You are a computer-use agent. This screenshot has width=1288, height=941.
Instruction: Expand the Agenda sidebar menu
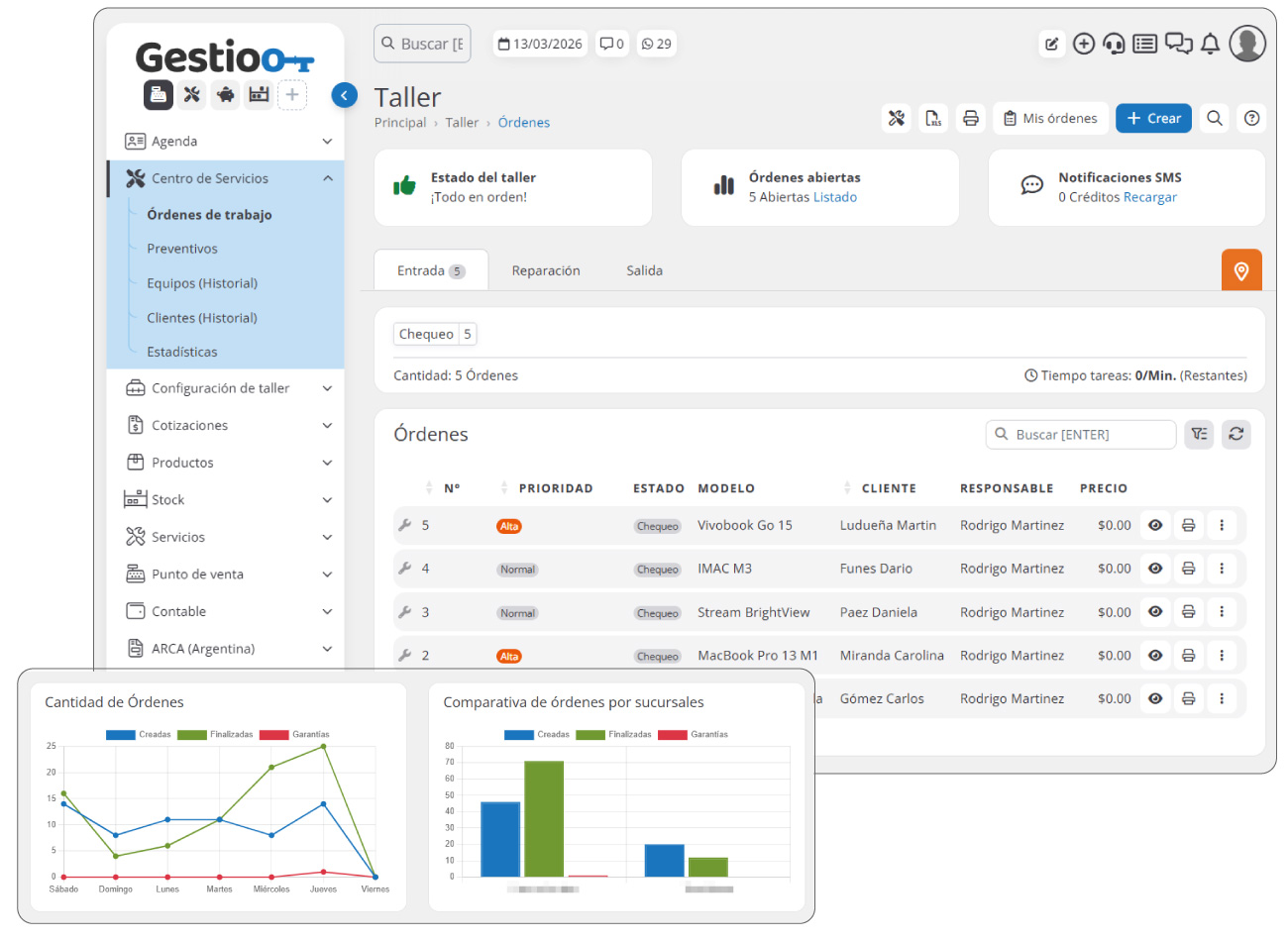point(226,141)
